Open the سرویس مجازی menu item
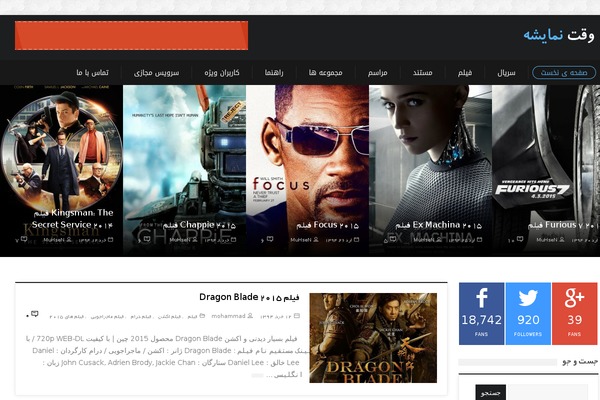This screenshot has width=600, height=400. (x=157, y=73)
